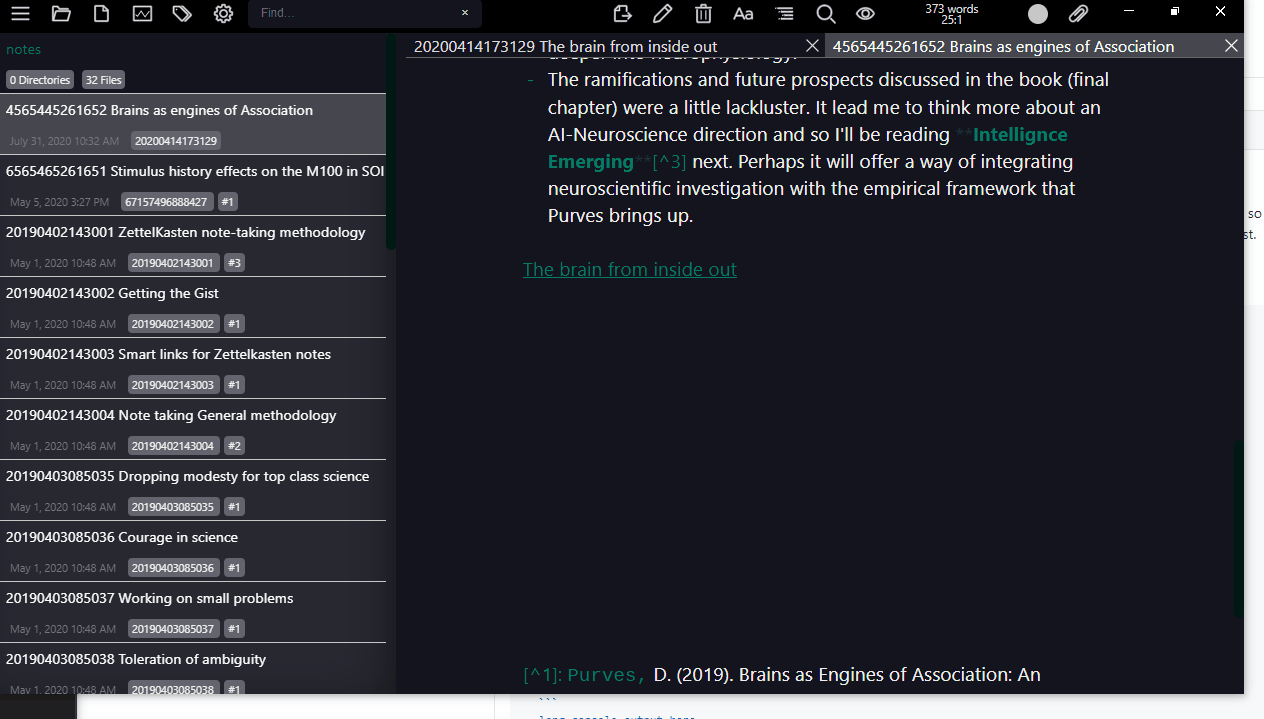Clear the Find field with the x

coord(465,13)
